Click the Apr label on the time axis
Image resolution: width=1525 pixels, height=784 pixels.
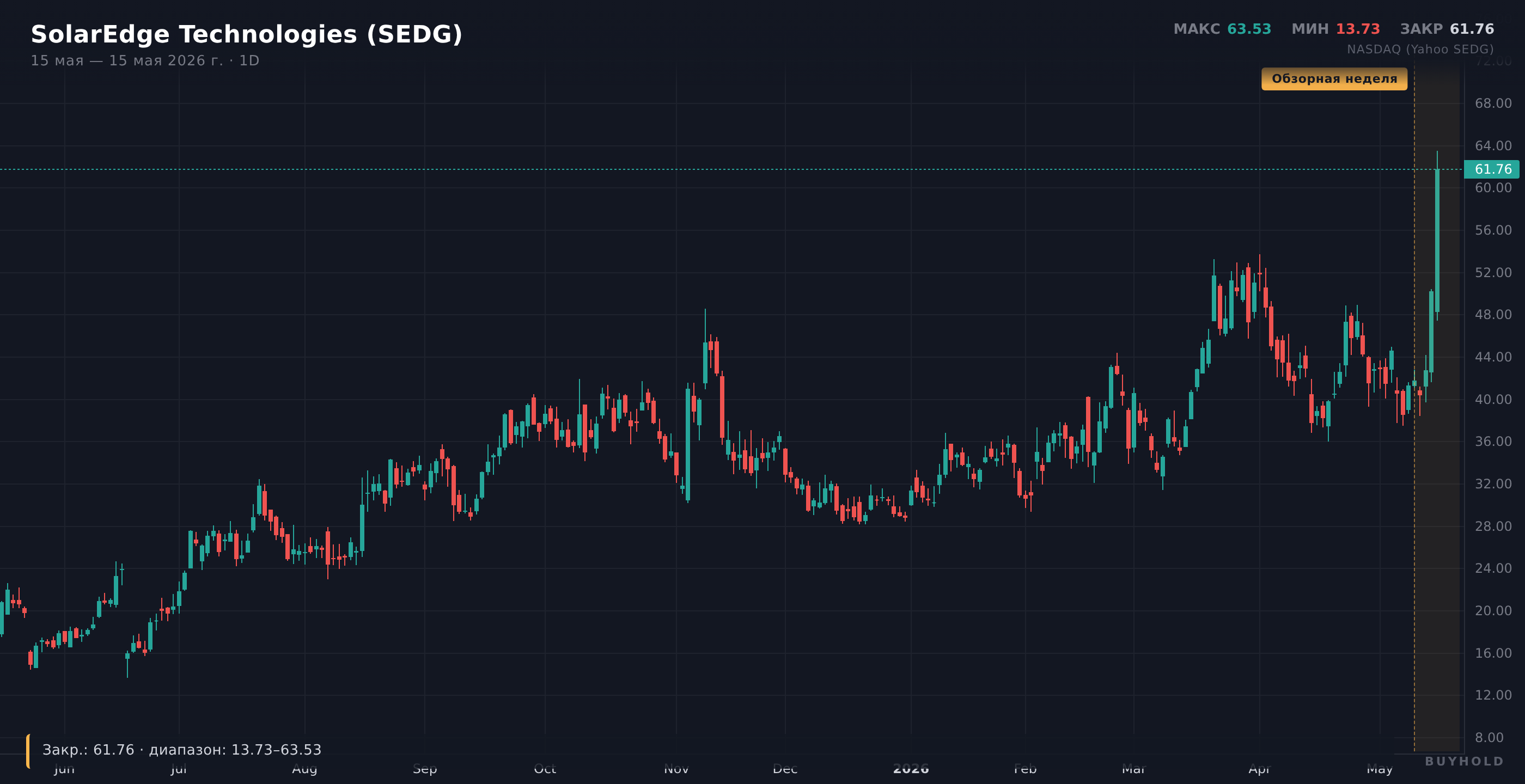[1259, 769]
